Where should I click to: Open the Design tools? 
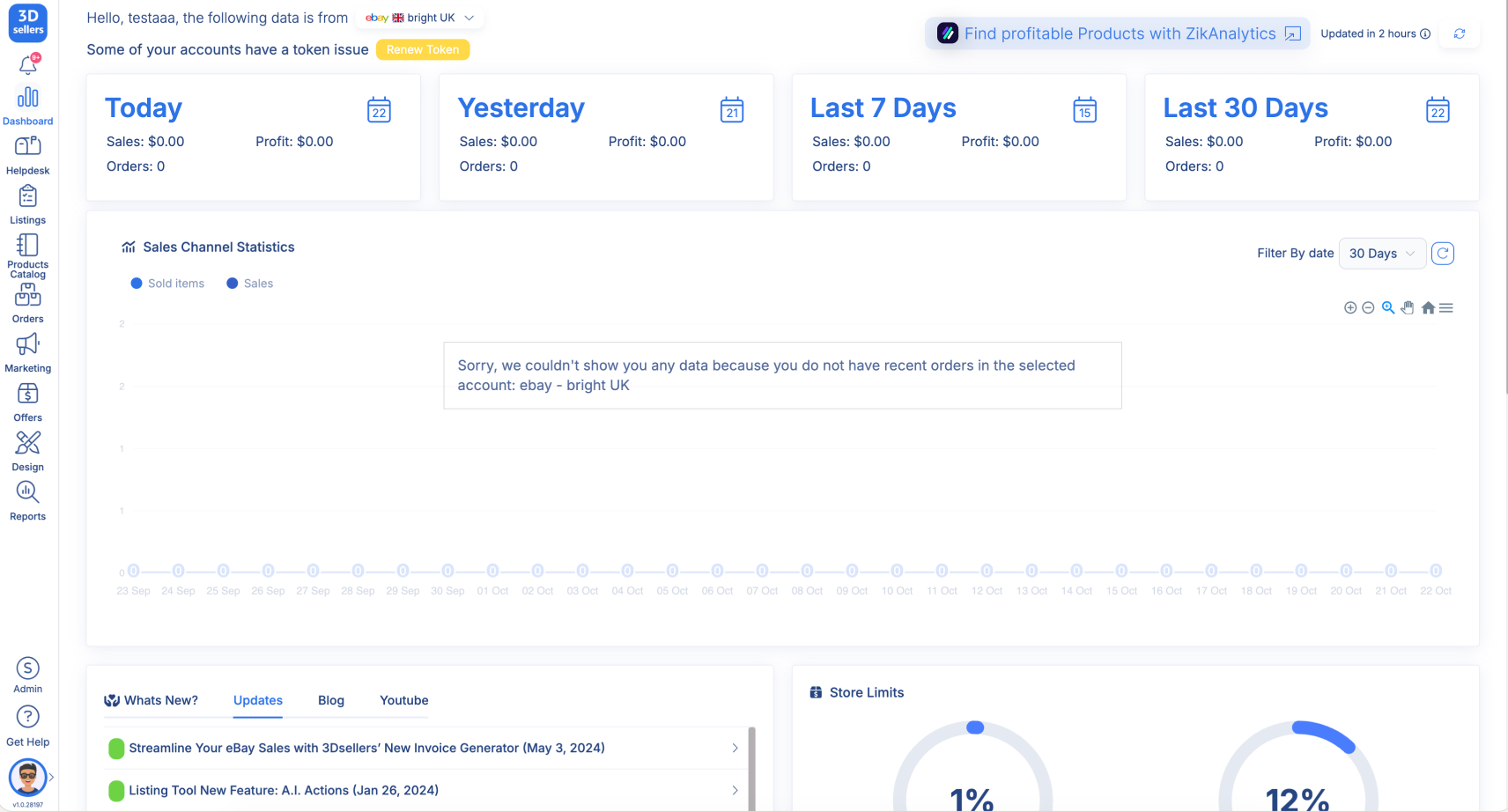tap(28, 451)
